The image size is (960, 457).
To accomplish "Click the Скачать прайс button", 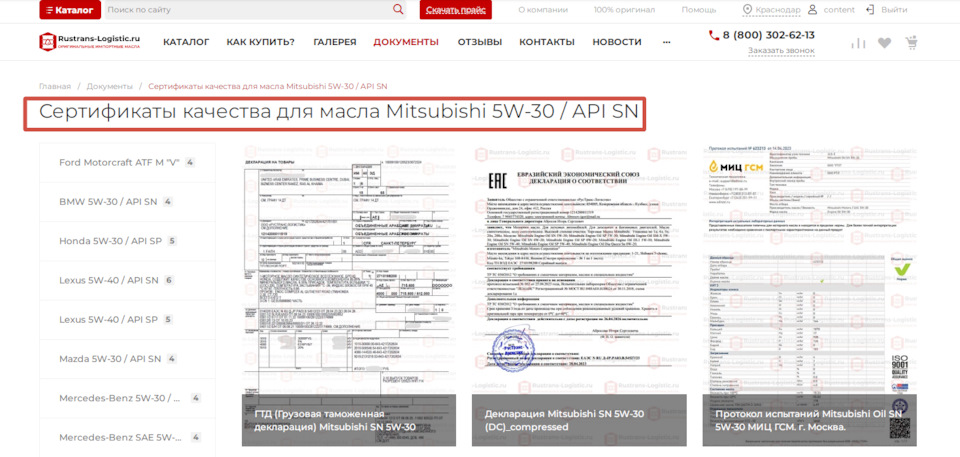I will tap(456, 10).
